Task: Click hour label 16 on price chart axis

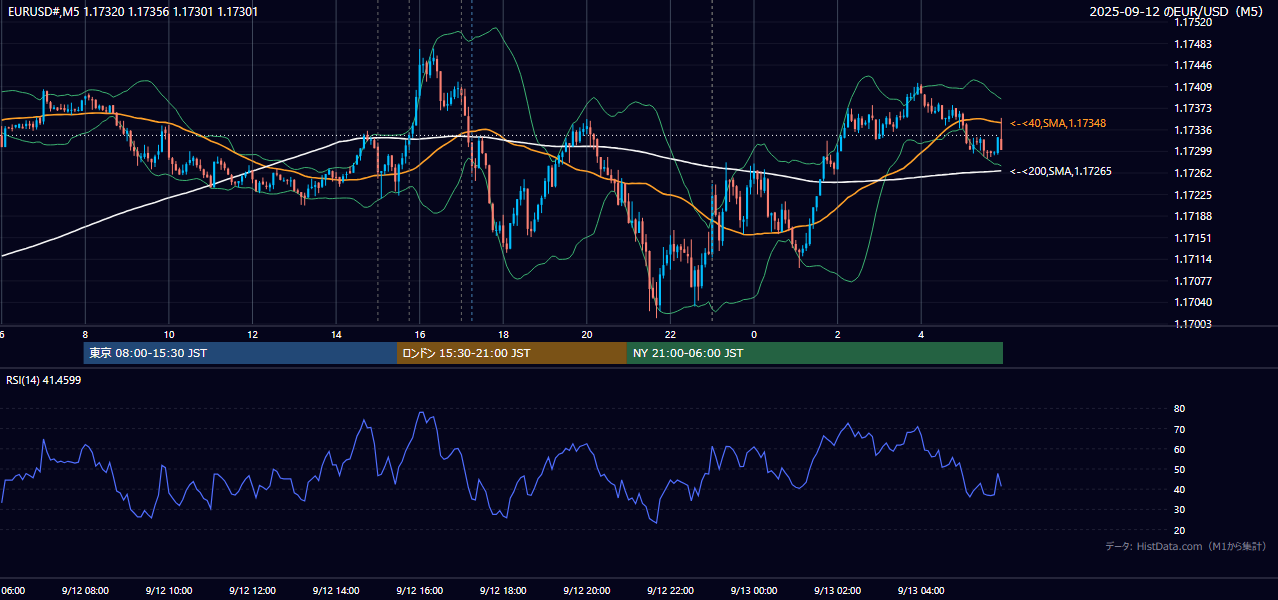Action: click(420, 334)
